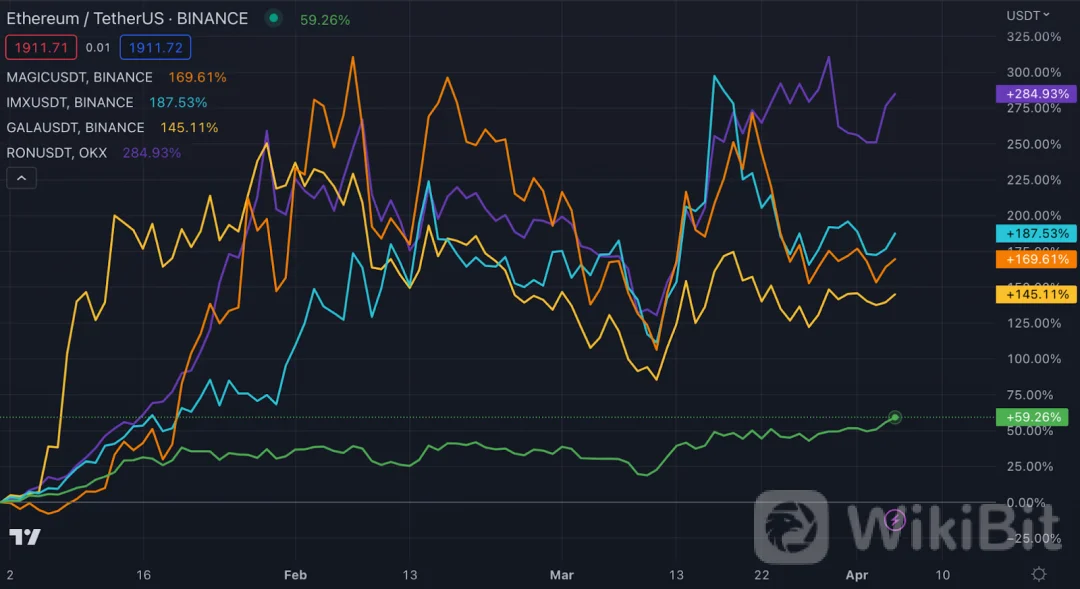Click the green market status dot icon
This screenshot has height=589, width=1080.
coord(274,19)
